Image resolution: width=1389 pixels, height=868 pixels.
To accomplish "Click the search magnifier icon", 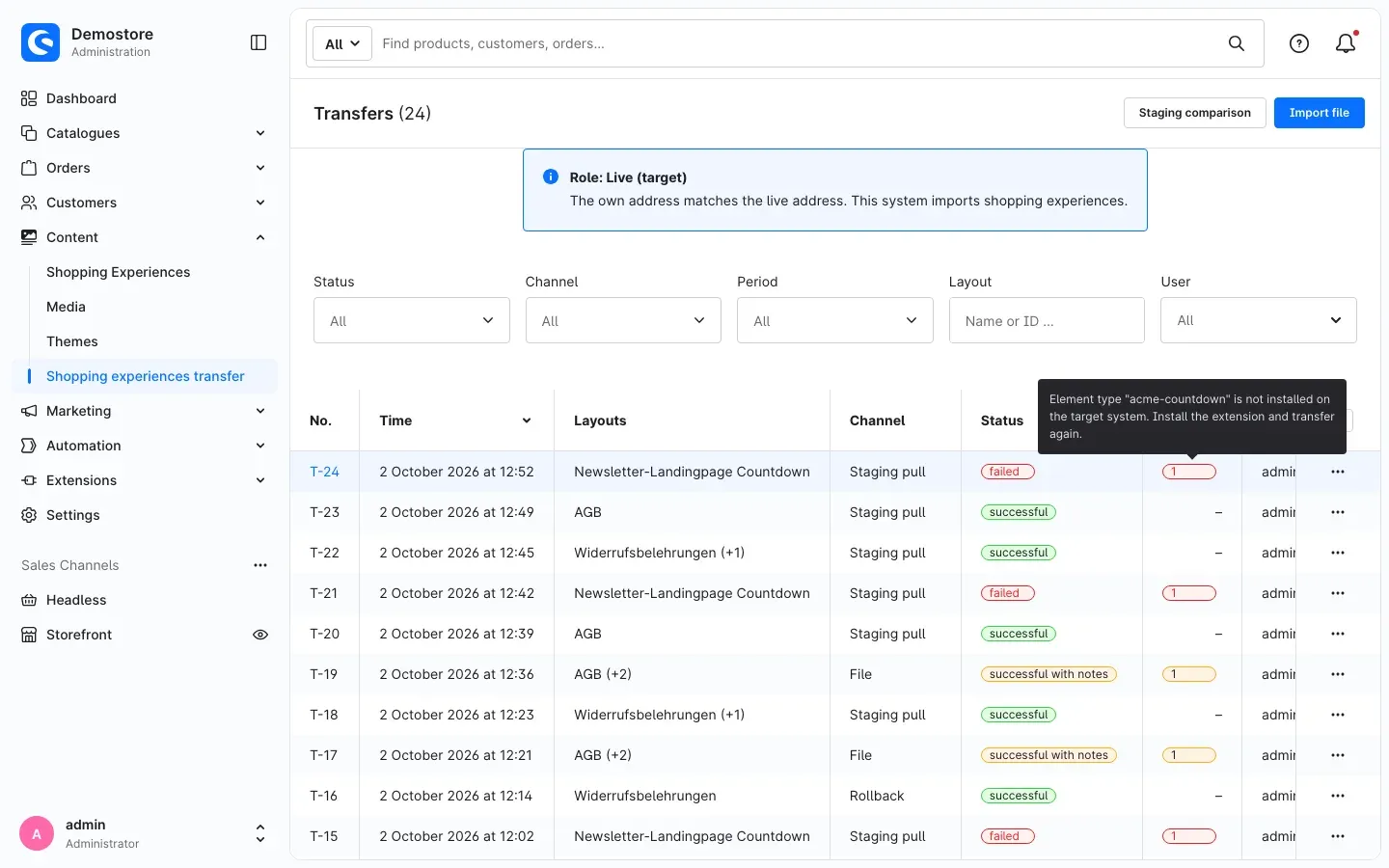I will click(1236, 43).
